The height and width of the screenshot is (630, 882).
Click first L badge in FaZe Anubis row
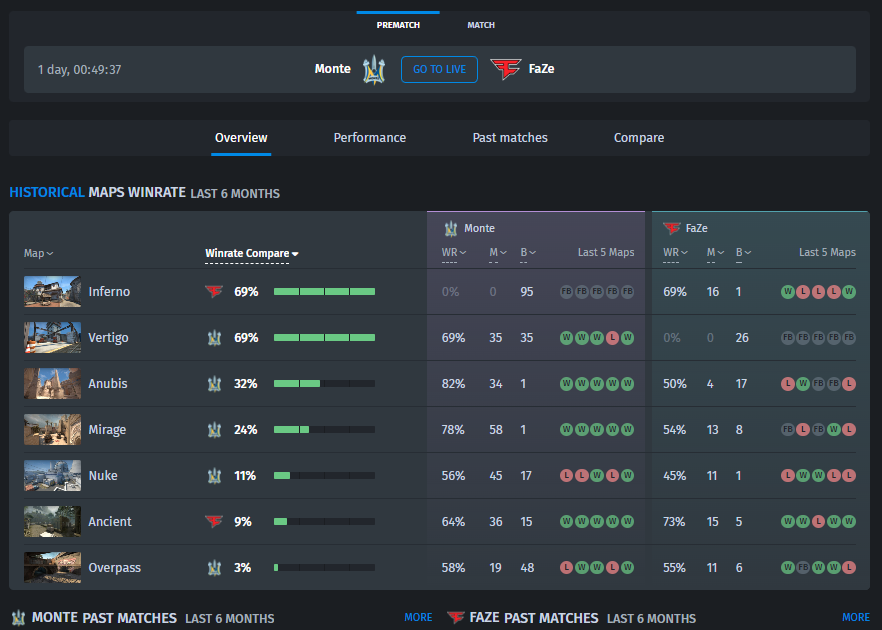[x=788, y=384]
